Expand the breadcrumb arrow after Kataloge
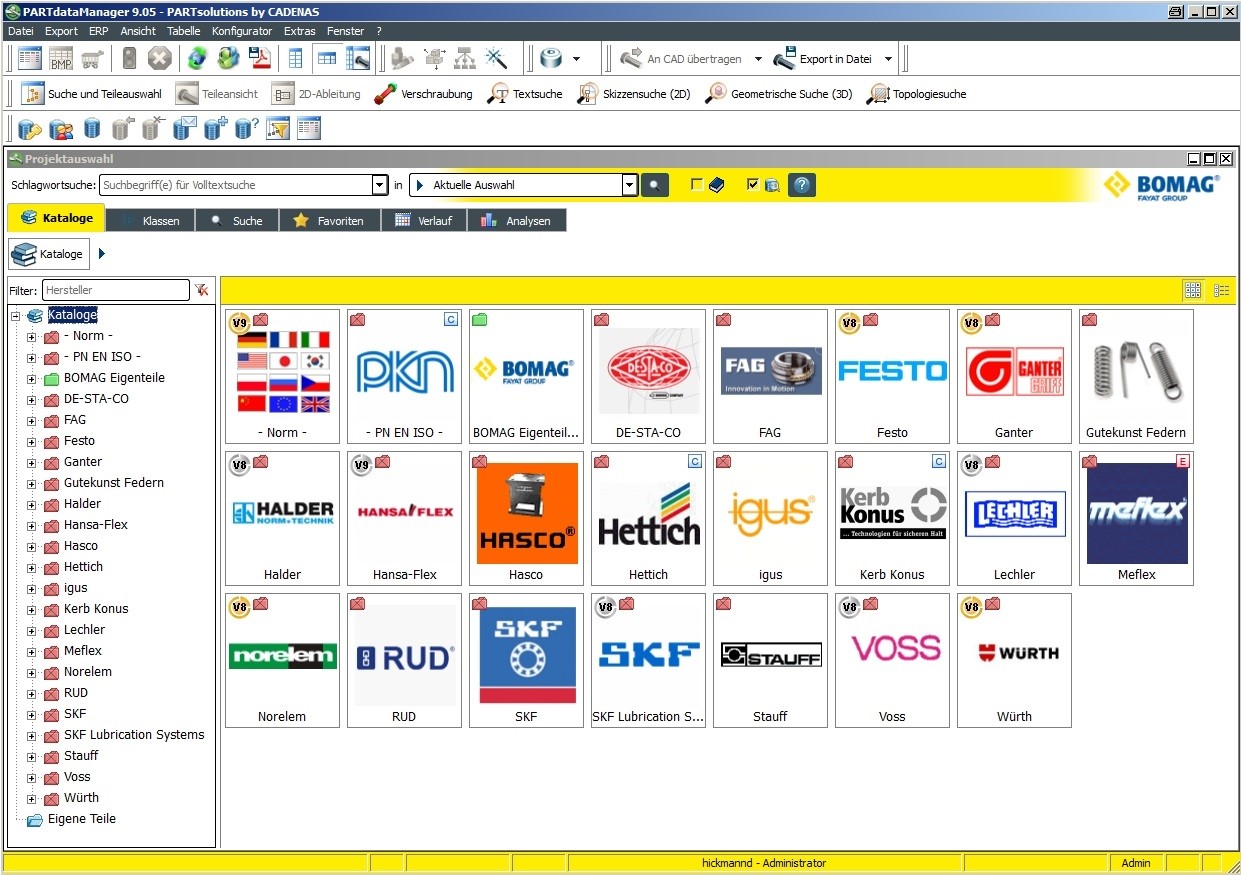The height and width of the screenshot is (875, 1241). pos(102,254)
